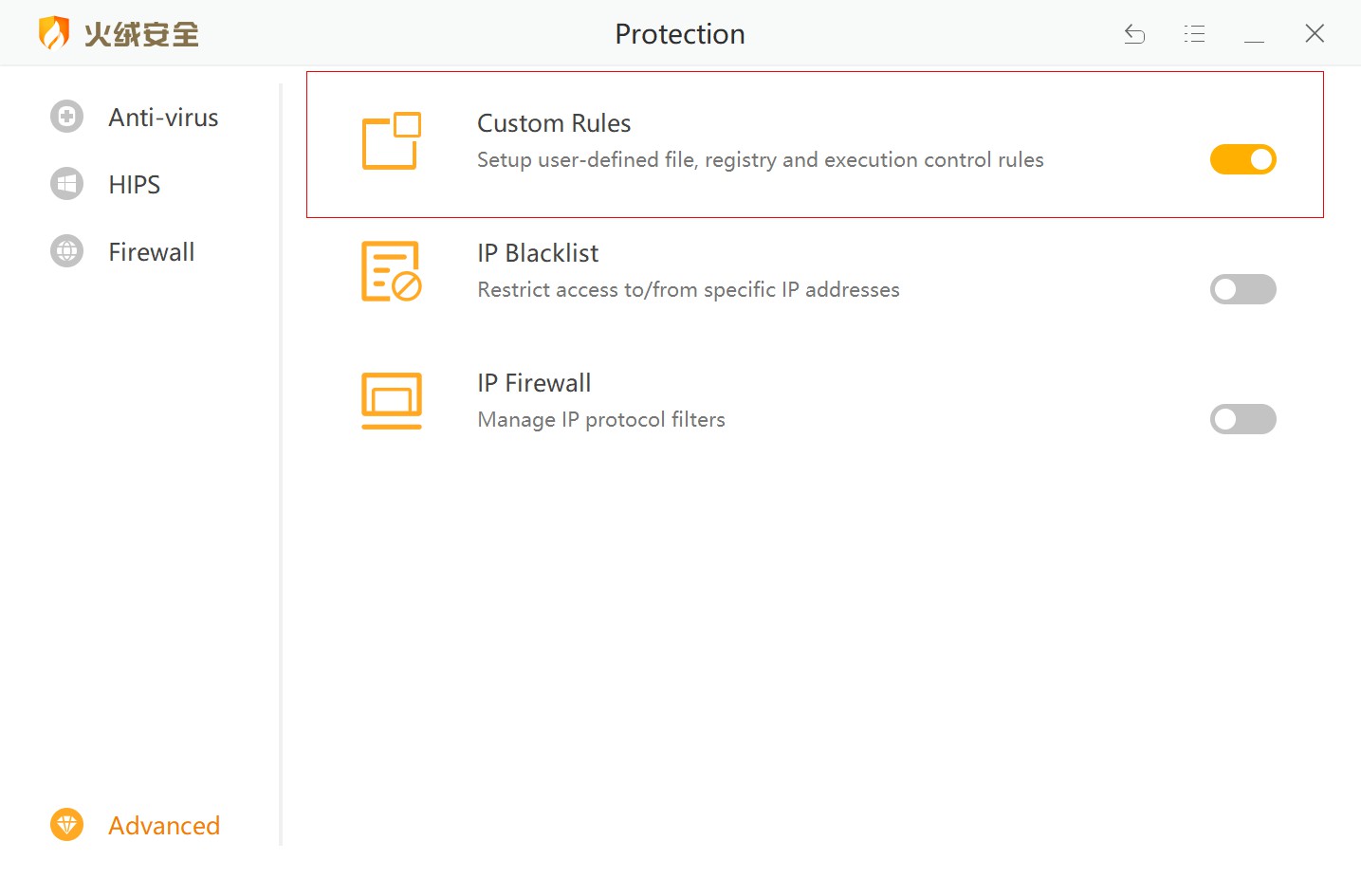Open the HIPS section
Viewport: 1361px width, 896px height.
click(x=134, y=185)
